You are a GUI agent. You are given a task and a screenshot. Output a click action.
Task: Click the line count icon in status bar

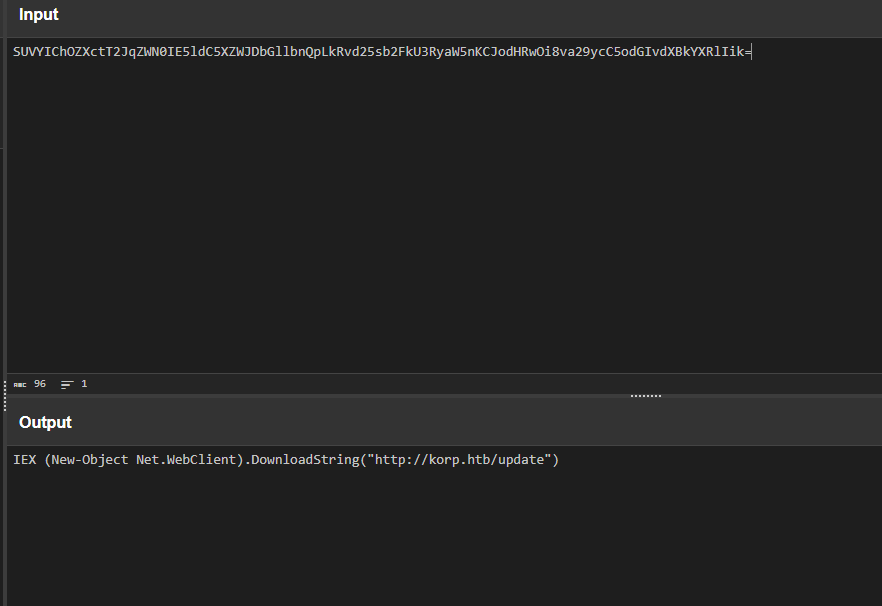click(67, 384)
